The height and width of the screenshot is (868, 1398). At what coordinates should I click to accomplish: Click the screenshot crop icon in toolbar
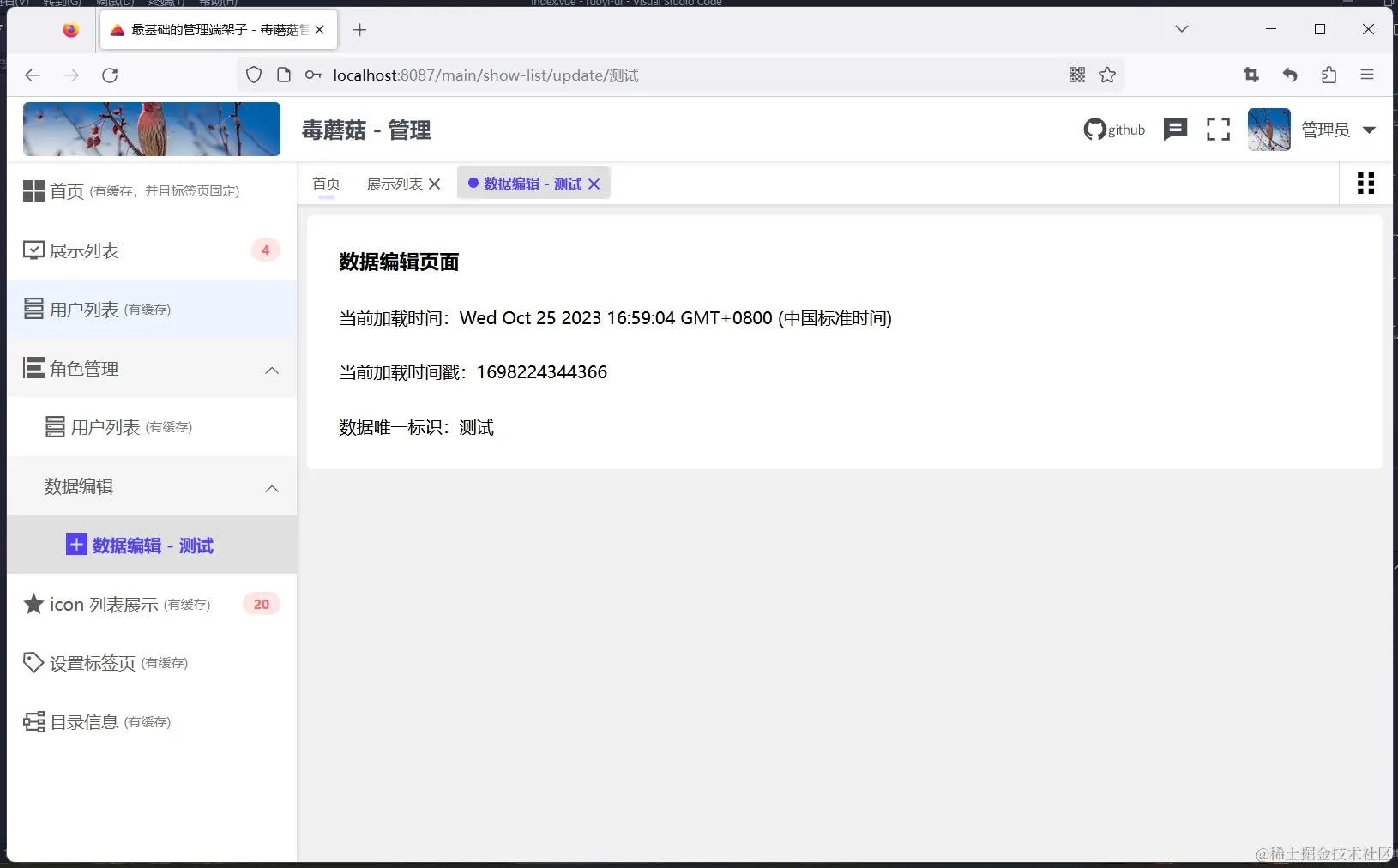pos(1251,75)
